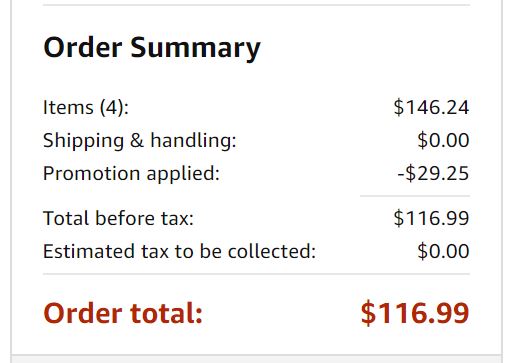Viewport: 508px width, 363px height.
Task: Select the Promotion applied label
Action: pyautogui.click(x=131, y=174)
